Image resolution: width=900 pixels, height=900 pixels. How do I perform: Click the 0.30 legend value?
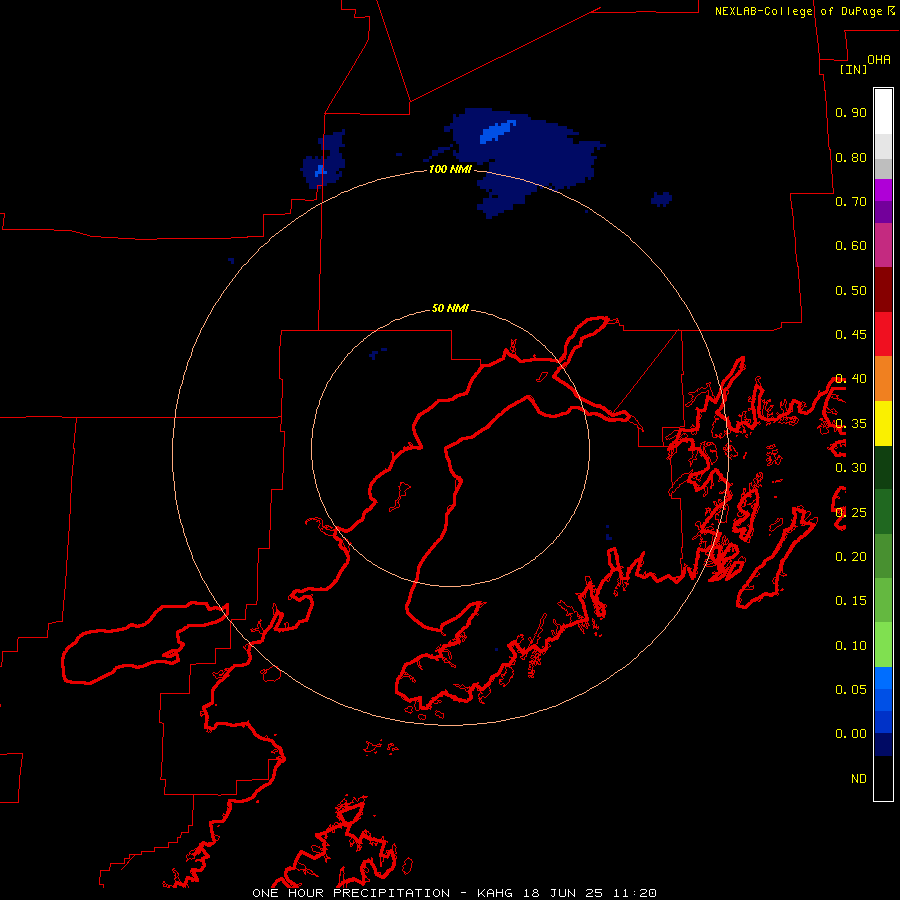tap(851, 468)
